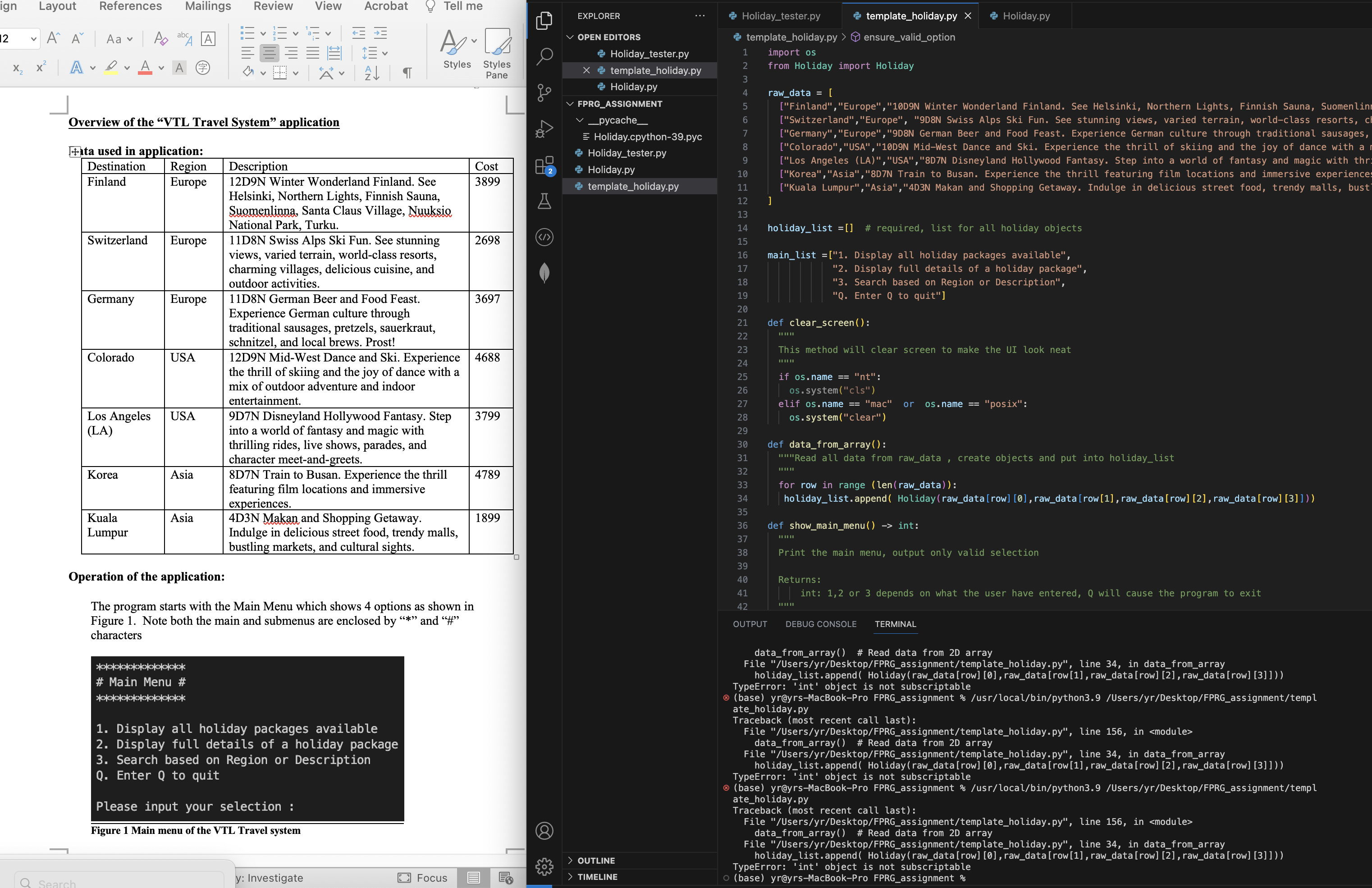
Task: Open the Styles Pane button
Action: (496, 53)
